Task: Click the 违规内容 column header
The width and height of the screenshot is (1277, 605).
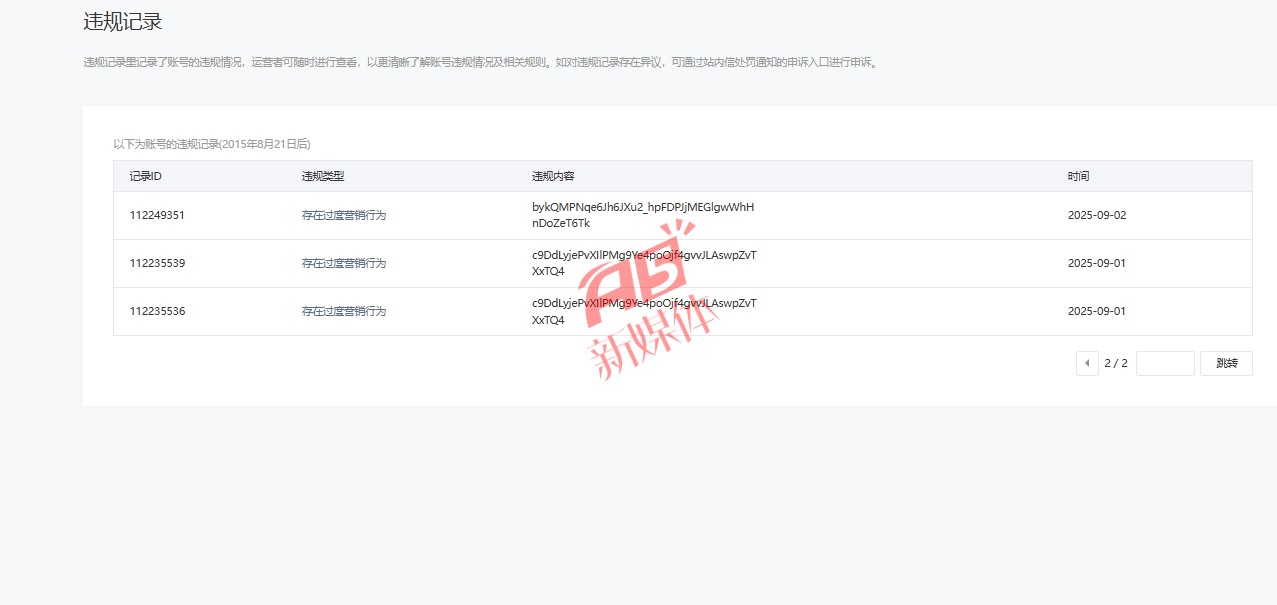Action: [553, 177]
